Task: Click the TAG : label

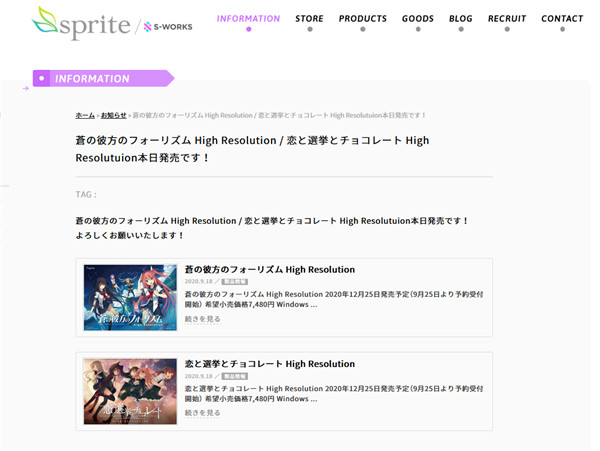Action: [86, 194]
